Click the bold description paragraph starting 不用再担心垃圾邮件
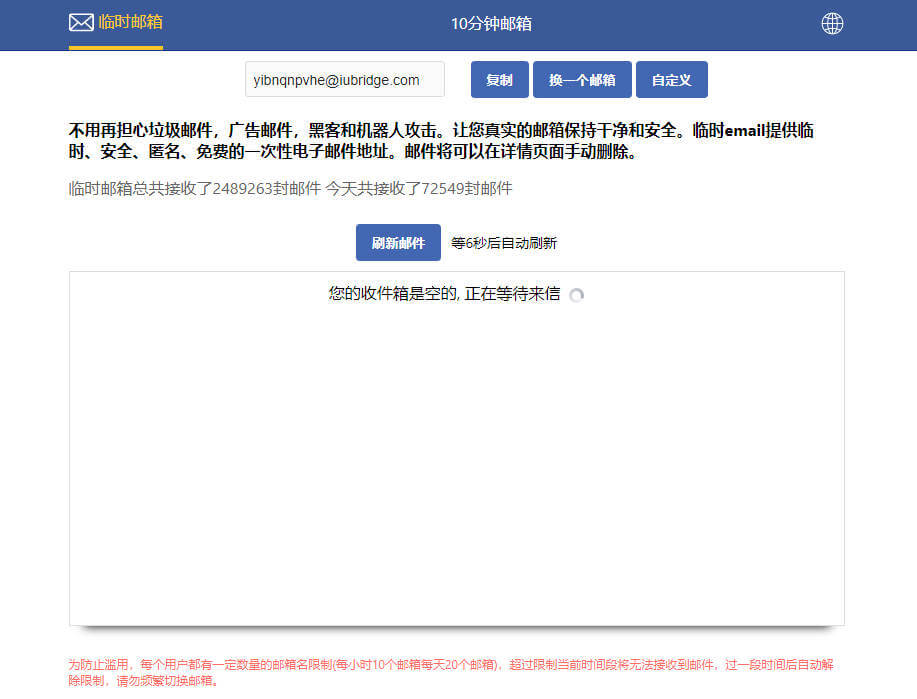The height and width of the screenshot is (699, 917). [x=441, y=141]
